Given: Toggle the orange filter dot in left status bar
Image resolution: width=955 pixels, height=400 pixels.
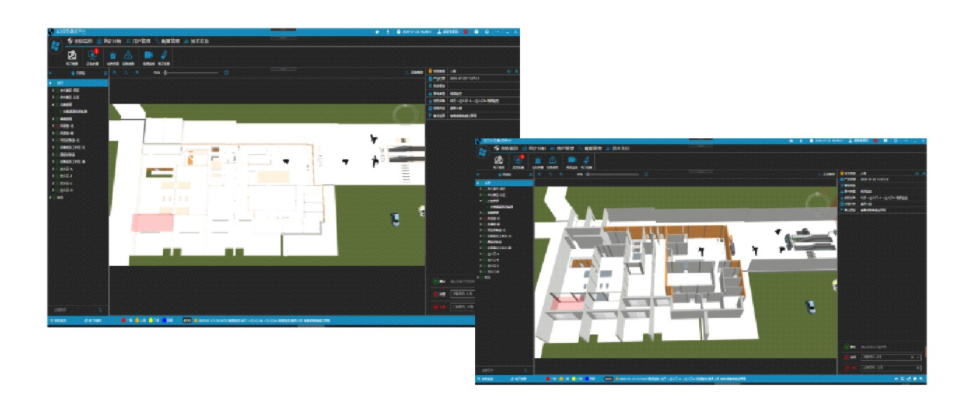Looking at the screenshot, I should click(137, 320).
